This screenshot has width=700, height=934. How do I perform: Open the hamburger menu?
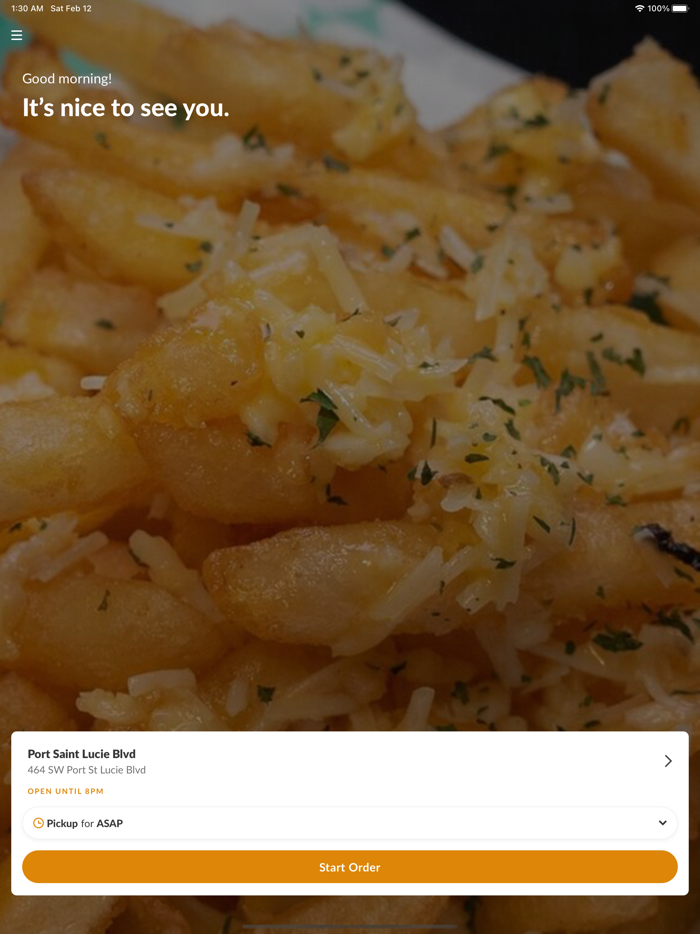tap(17, 35)
